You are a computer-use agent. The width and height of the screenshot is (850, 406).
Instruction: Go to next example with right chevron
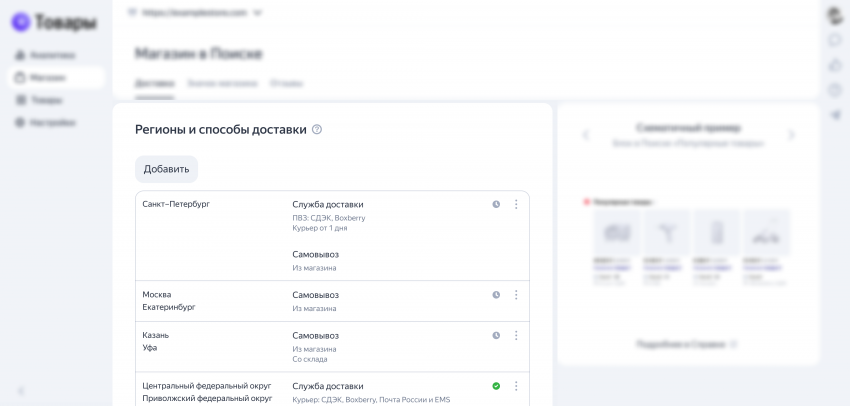[x=792, y=135]
